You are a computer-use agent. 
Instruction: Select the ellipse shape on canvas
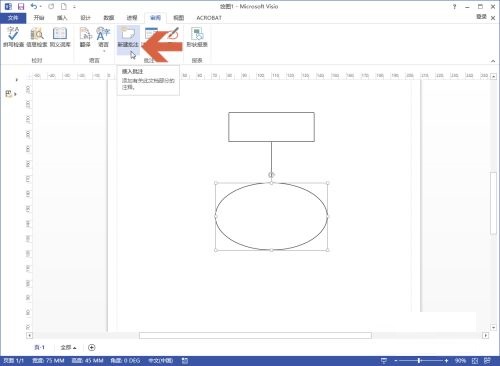[x=271, y=216]
